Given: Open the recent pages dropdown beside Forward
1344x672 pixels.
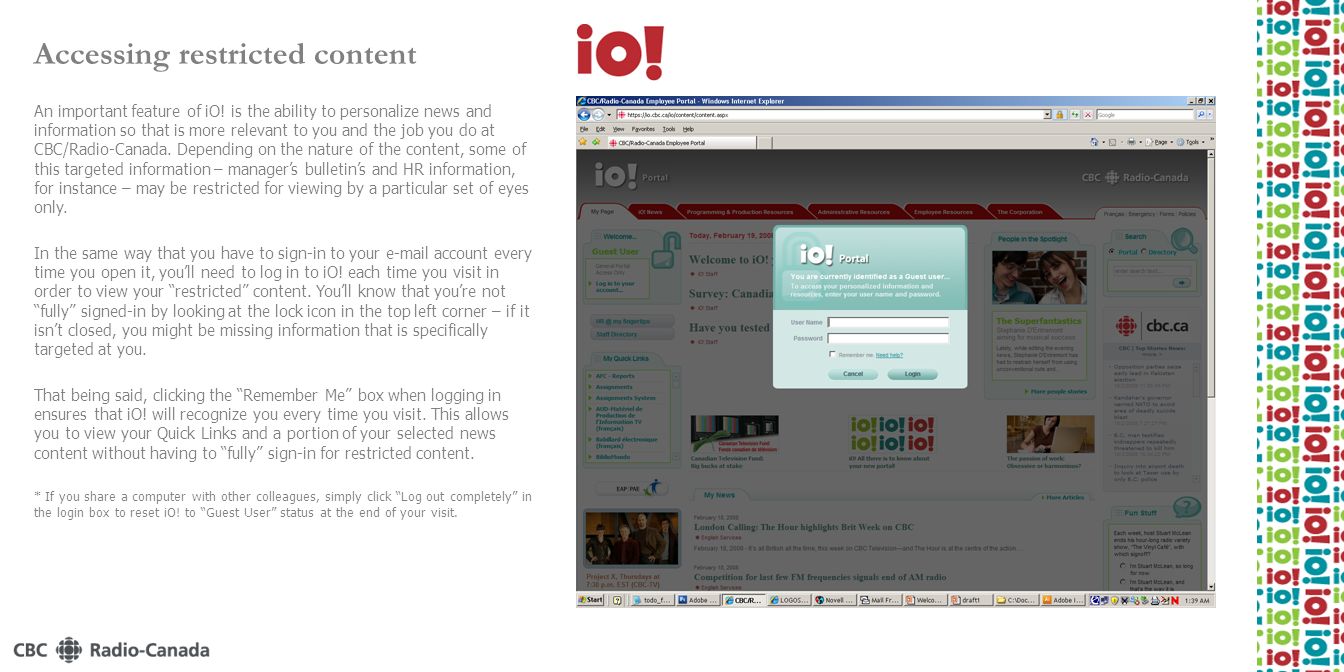Looking at the screenshot, I should pyautogui.click(x=609, y=115).
